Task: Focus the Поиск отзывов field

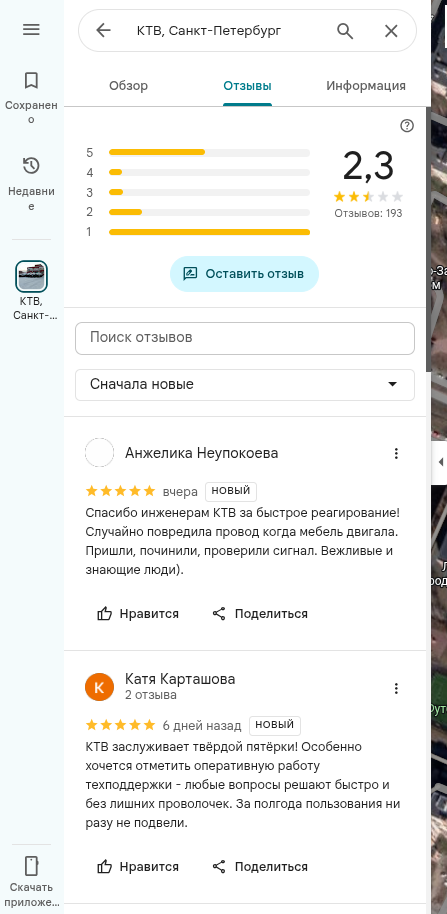Action: (245, 338)
